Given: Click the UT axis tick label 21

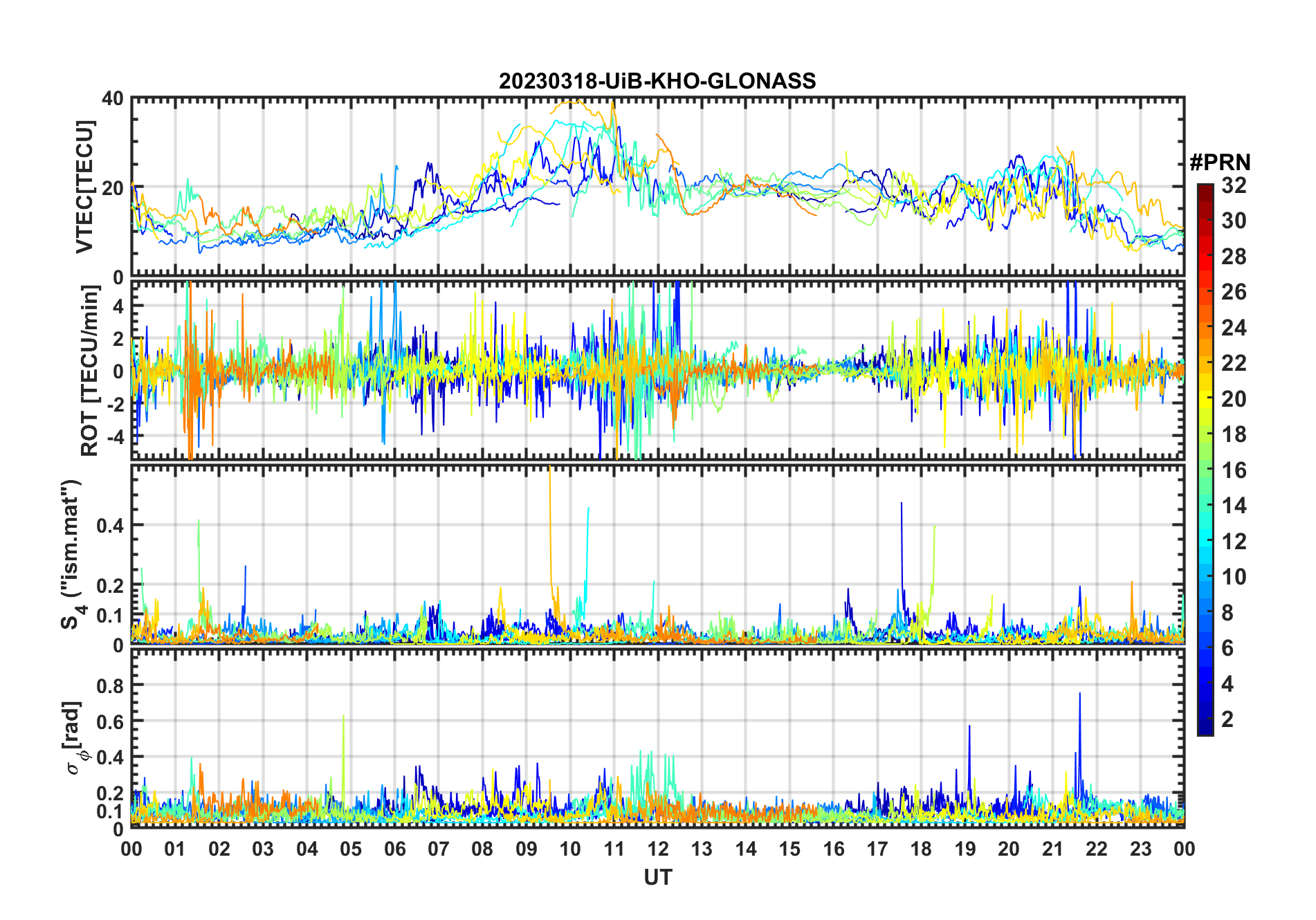Looking at the screenshot, I should pyautogui.click(x=1053, y=849).
